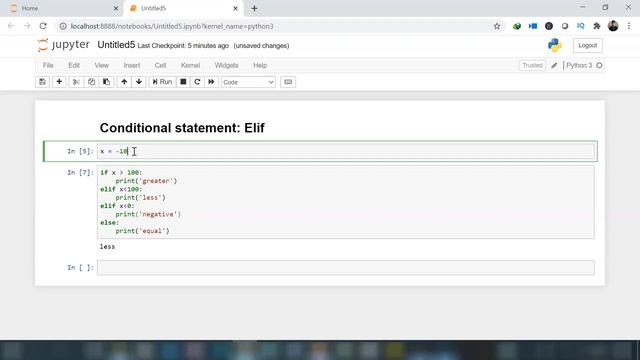Screen dimensions: 640x360
Task: Open the Kernel menu
Action: (x=190, y=65)
